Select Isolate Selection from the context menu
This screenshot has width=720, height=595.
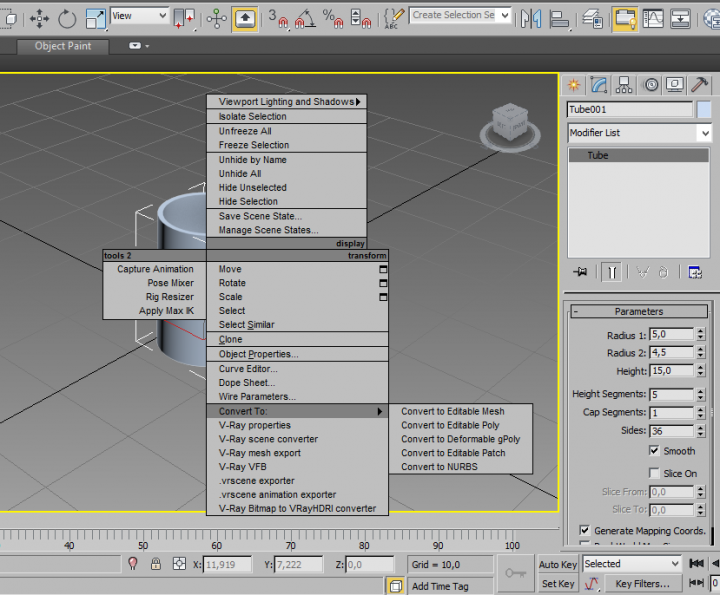point(252,116)
